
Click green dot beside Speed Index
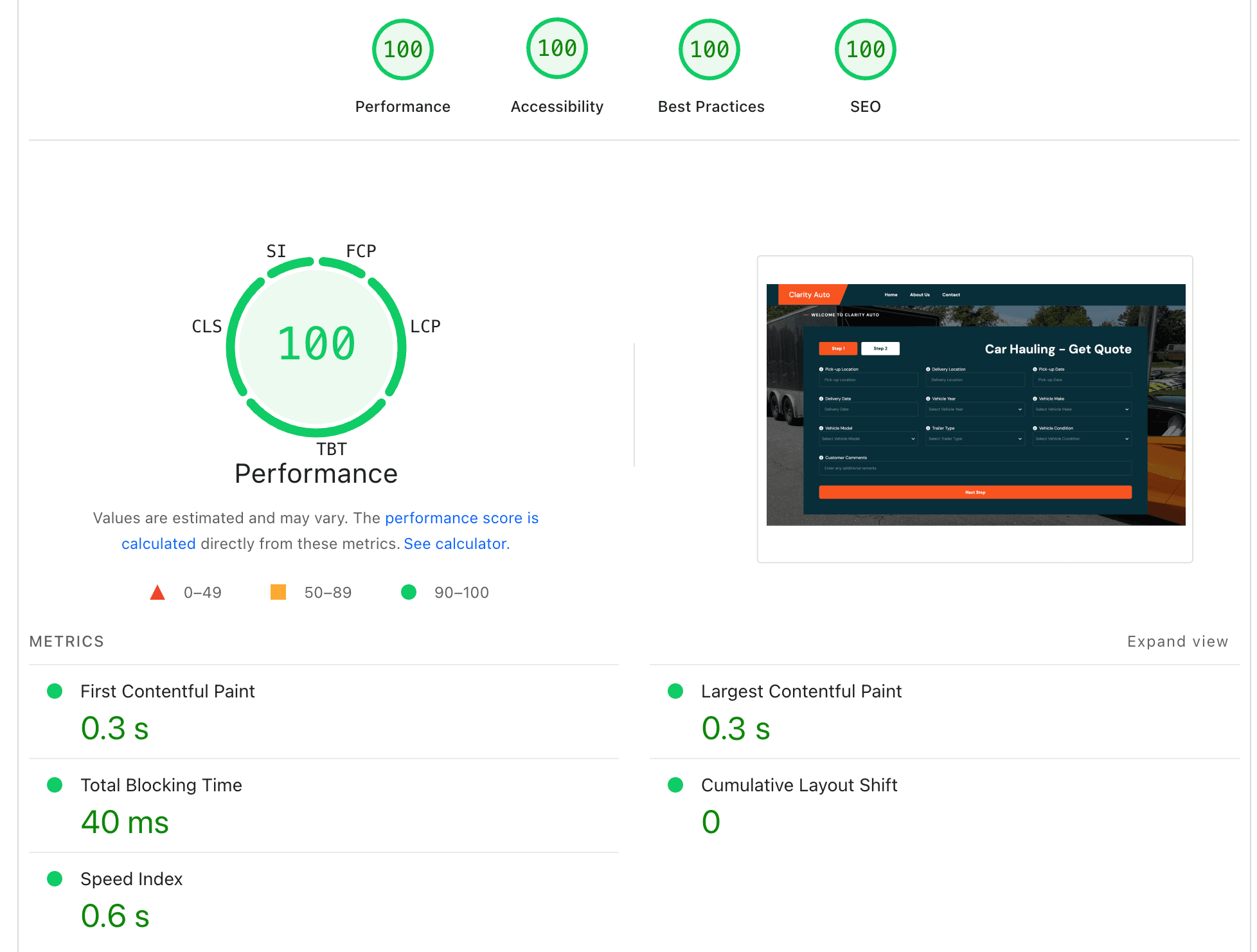55,879
